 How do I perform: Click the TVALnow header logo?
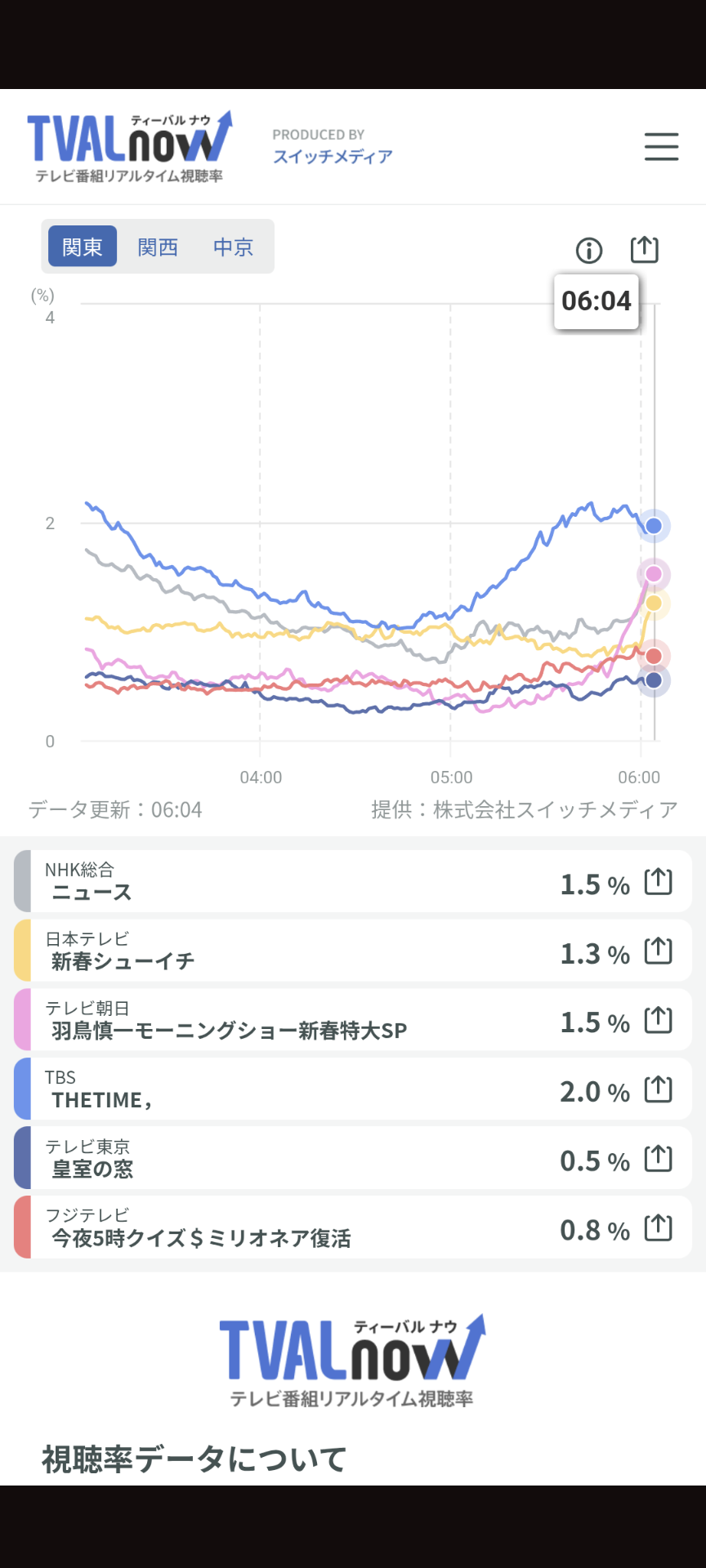pyautogui.click(x=130, y=147)
